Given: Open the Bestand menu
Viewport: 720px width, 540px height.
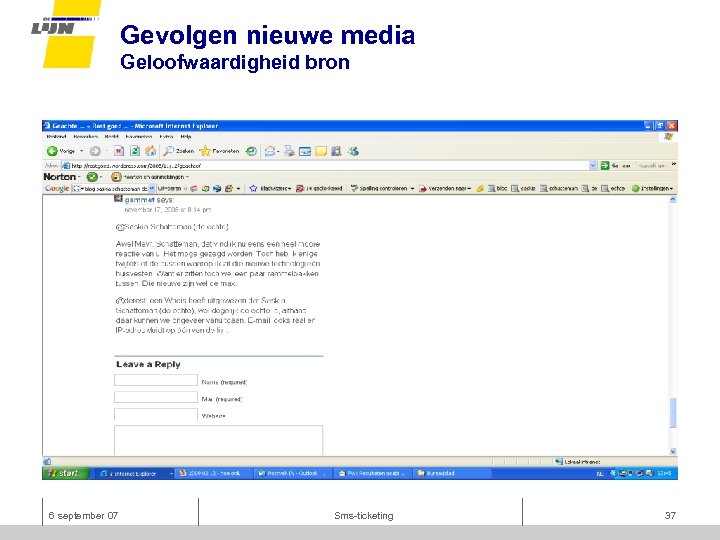Looking at the screenshot, I should click(x=56, y=137).
